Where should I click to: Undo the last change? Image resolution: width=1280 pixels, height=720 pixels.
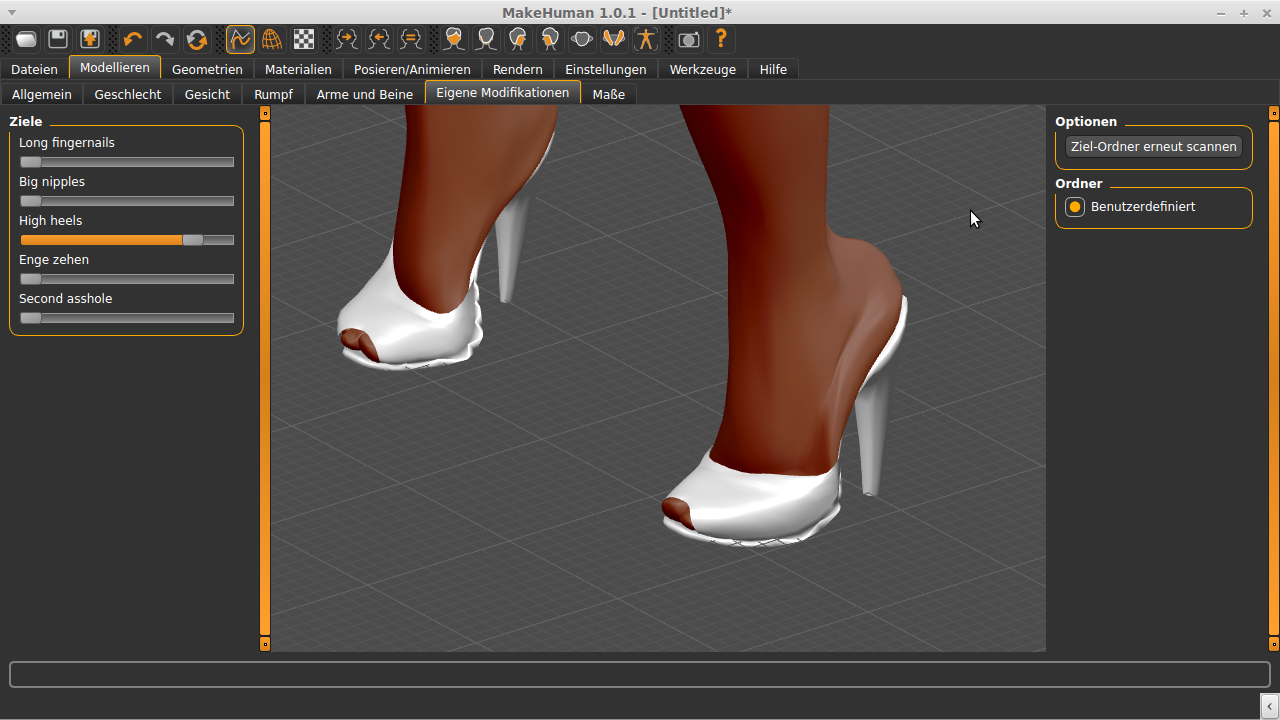click(133, 39)
